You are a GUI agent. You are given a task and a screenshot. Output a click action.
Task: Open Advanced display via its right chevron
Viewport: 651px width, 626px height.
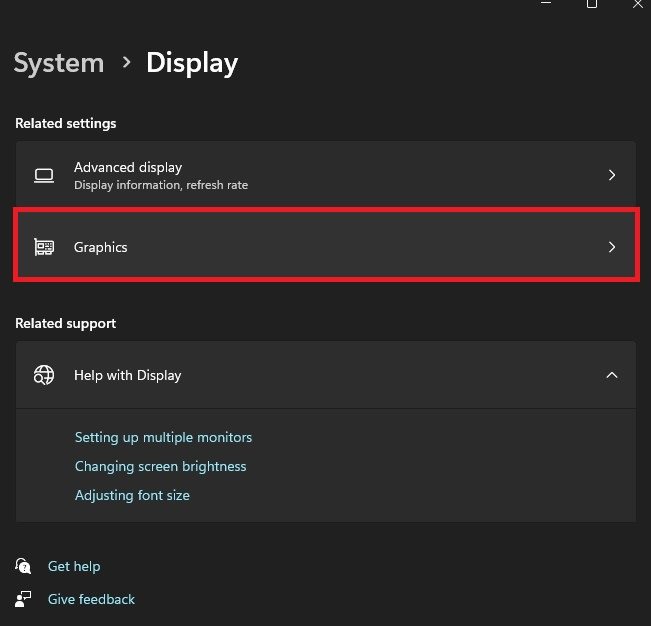pos(612,175)
